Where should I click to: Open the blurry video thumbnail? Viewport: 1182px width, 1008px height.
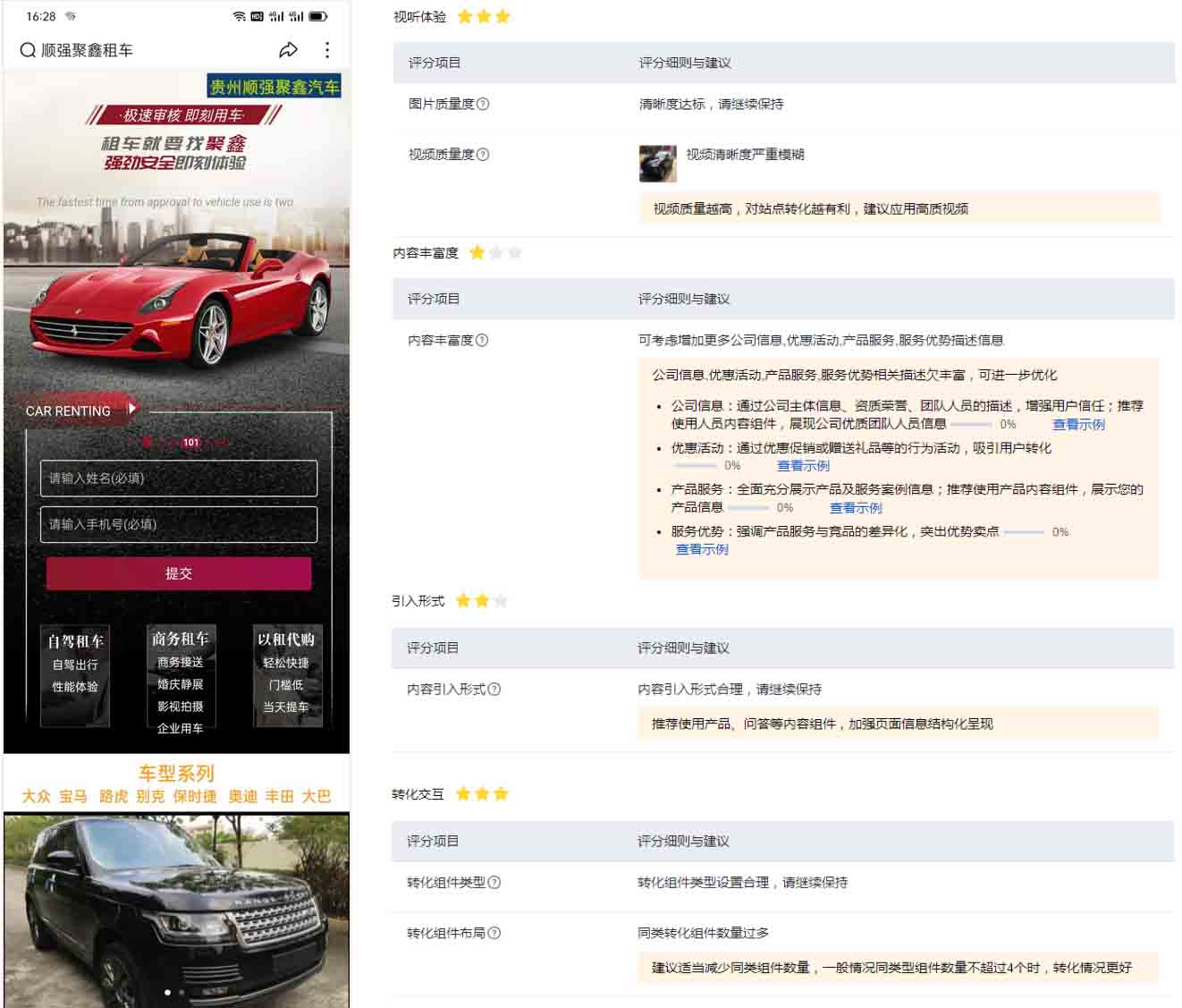[x=658, y=164]
